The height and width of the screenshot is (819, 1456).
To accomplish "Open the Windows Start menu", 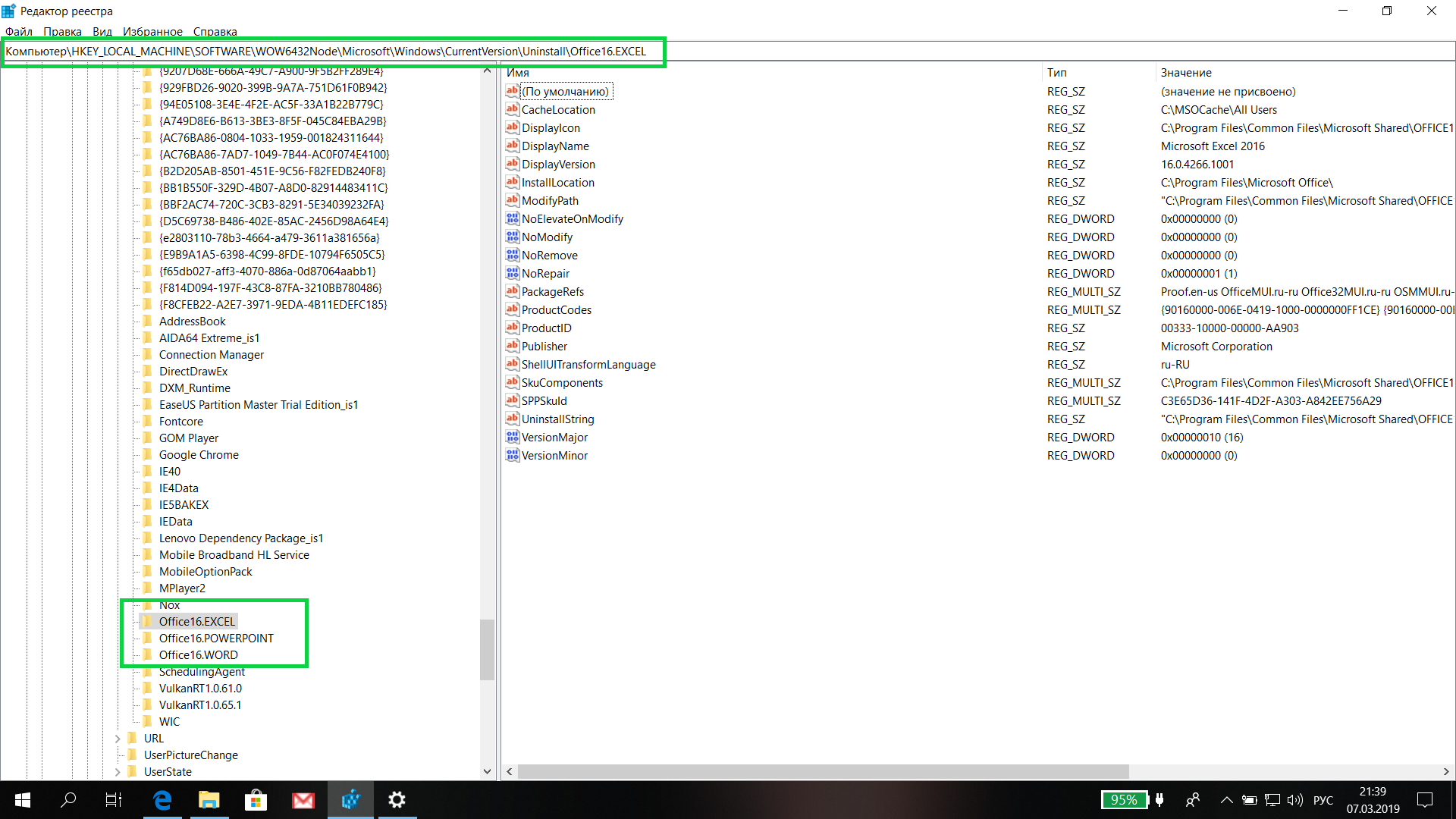I will [23, 799].
